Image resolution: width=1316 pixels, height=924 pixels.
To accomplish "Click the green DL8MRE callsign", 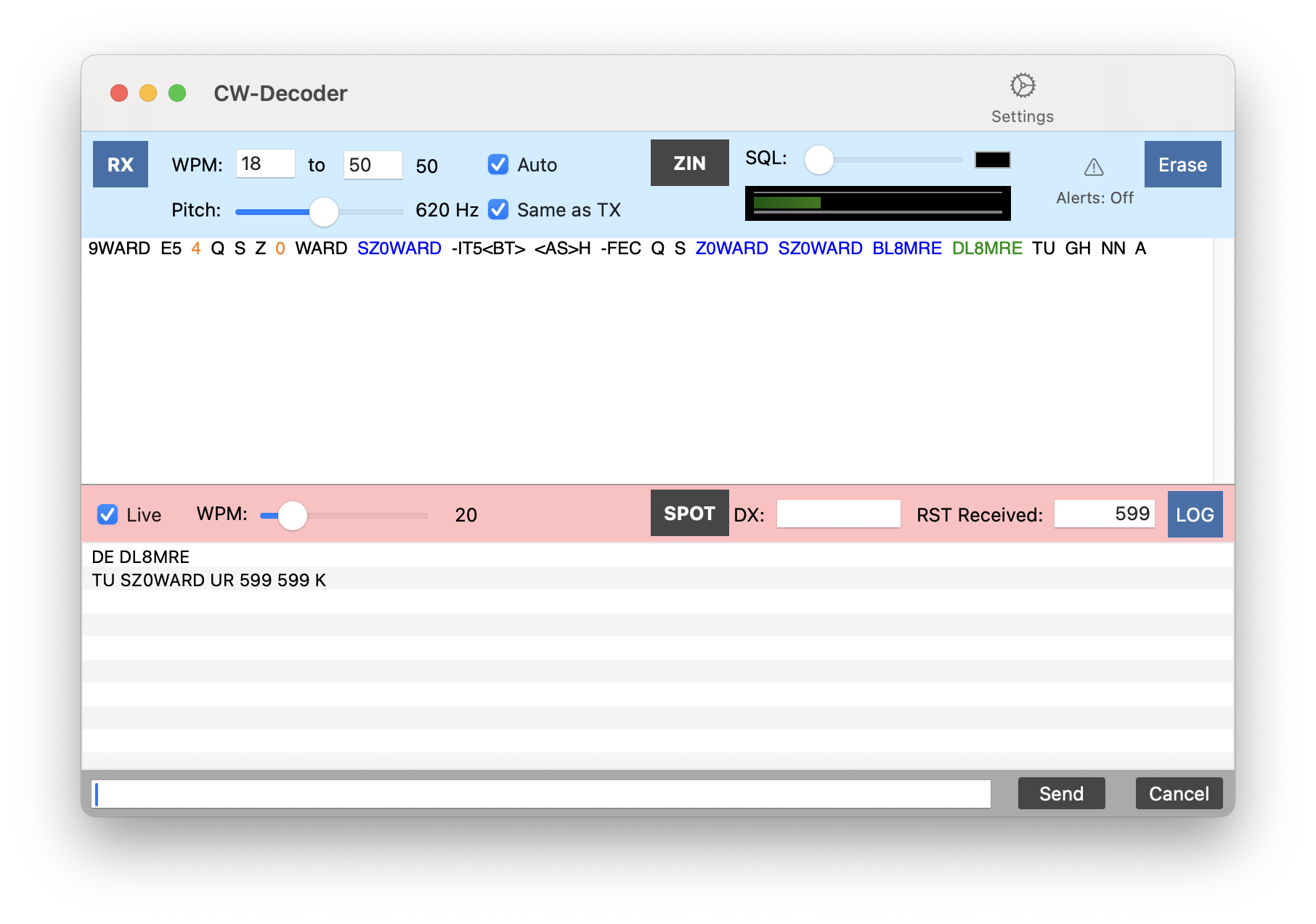I will (987, 248).
